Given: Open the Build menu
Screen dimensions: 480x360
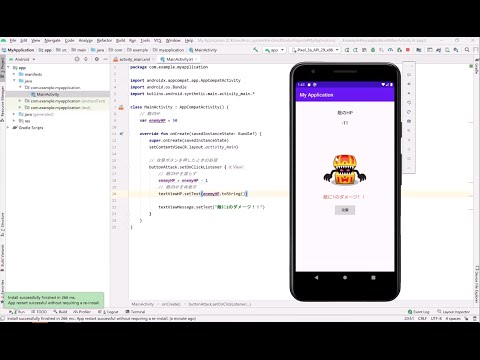Looking at the screenshot, I should [120, 40].
